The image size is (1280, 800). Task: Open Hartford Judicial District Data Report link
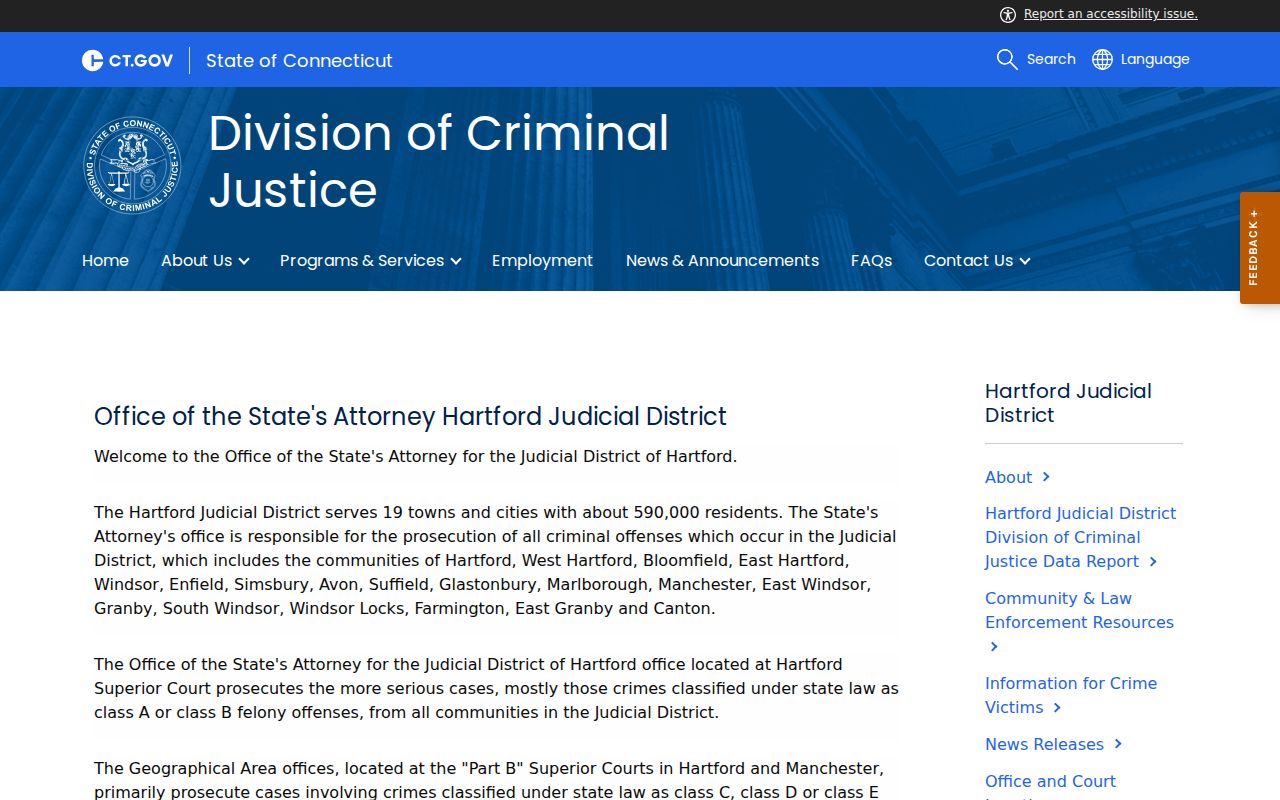click(x=1080, y=537)
